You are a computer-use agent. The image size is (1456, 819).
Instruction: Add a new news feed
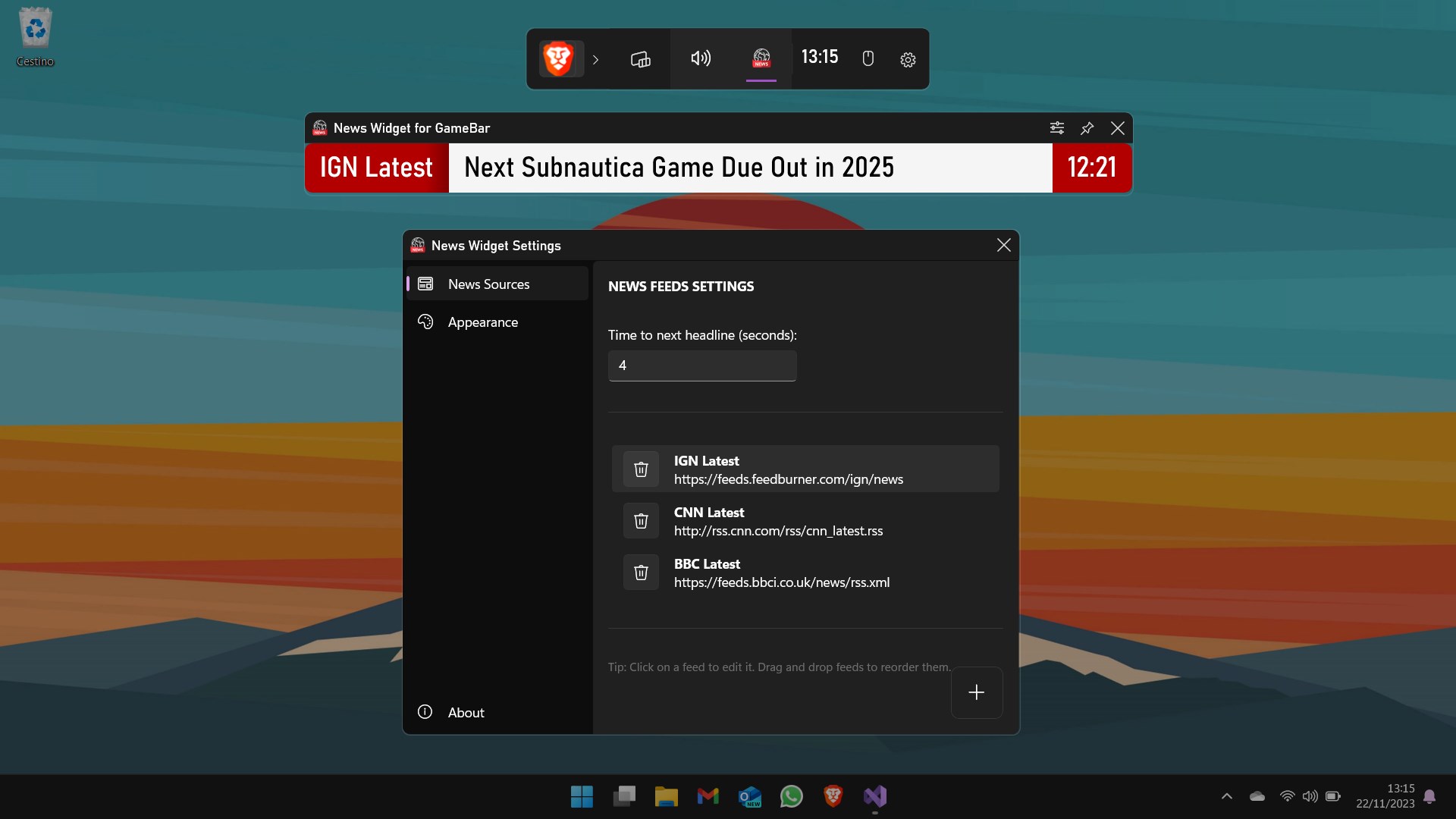[x=976, y=692]
